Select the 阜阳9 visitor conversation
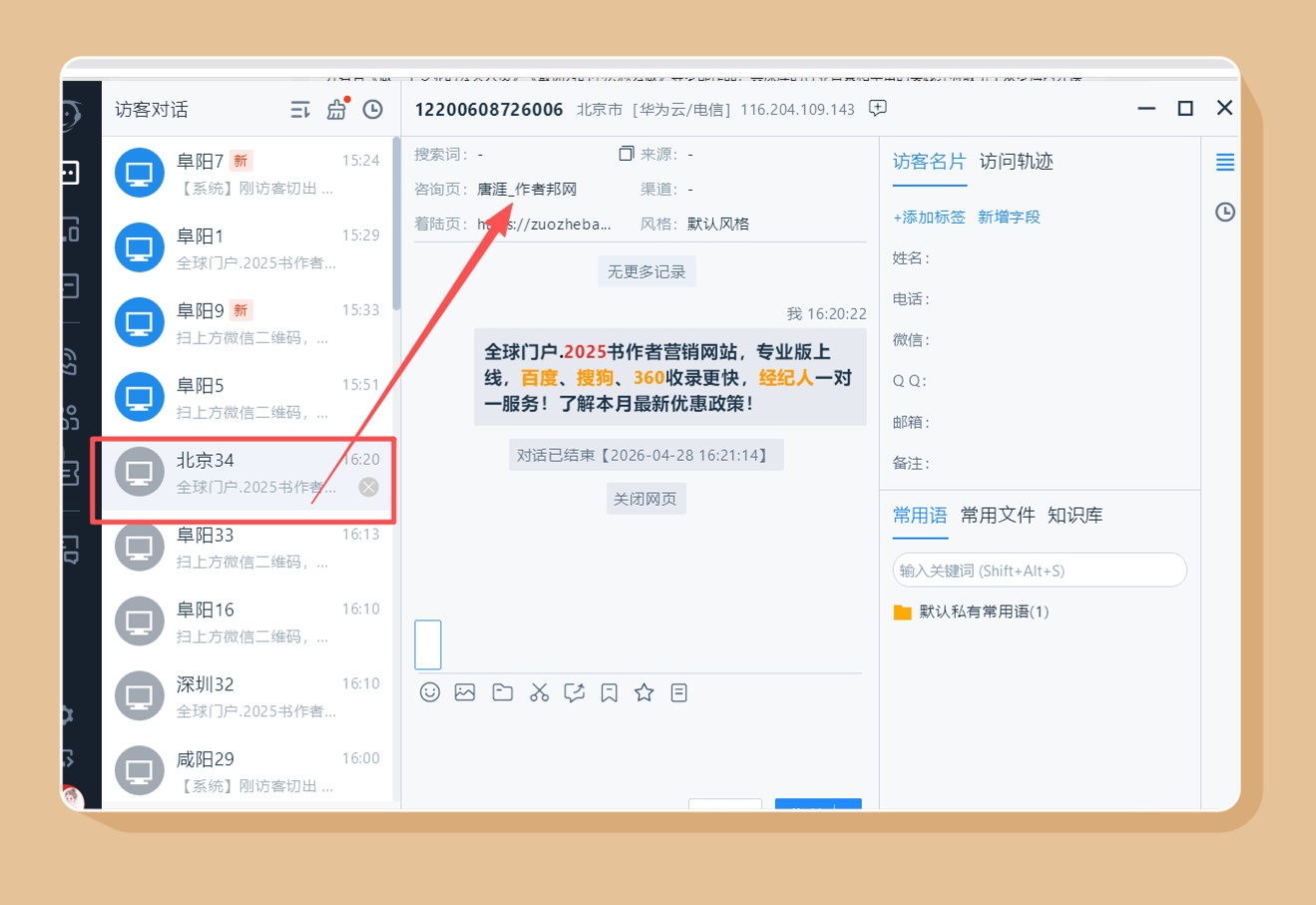1316x905 pixels. (247, 323)
